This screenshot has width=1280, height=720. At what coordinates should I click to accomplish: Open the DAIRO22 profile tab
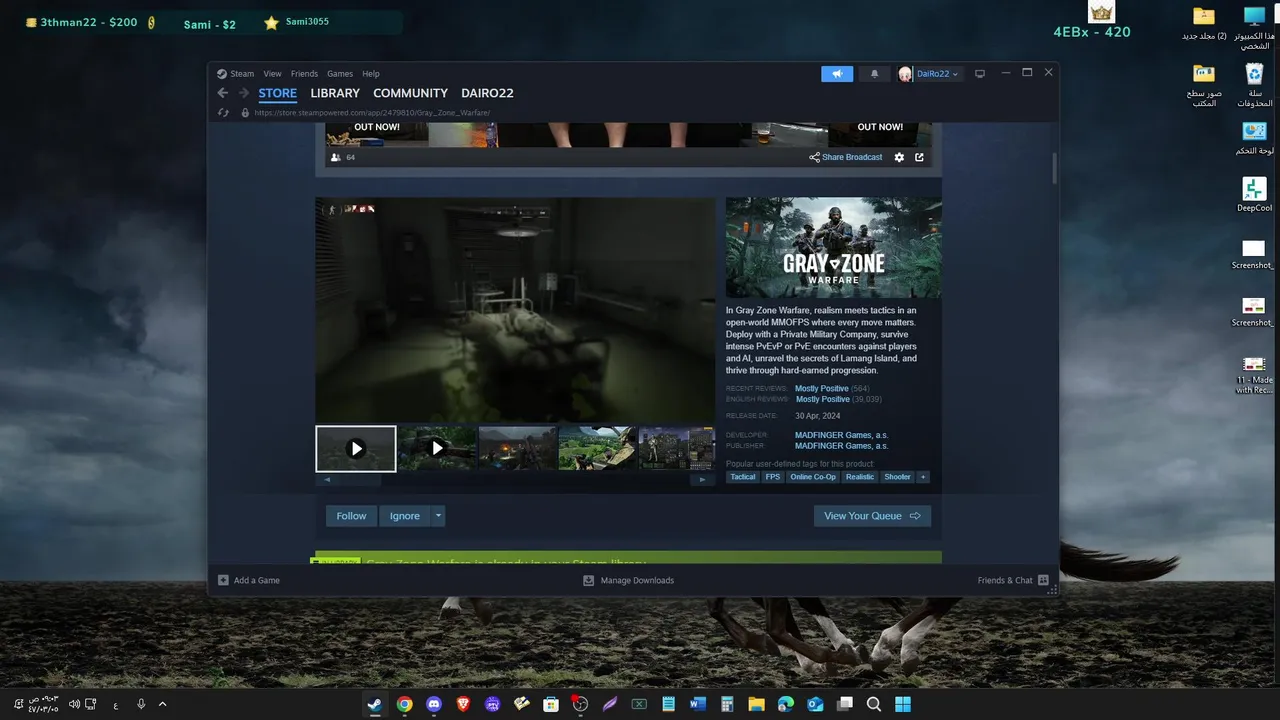487,93
